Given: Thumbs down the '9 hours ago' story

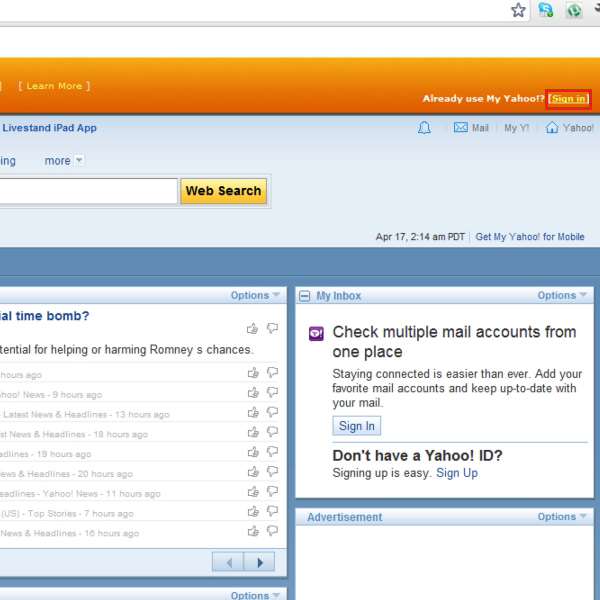Looking at the screenshot, I should point(272,393).
